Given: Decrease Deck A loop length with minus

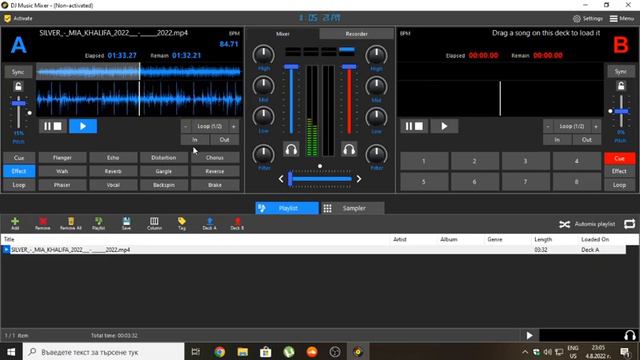Looking at the screenshot, I should click(x=186, y=127).
